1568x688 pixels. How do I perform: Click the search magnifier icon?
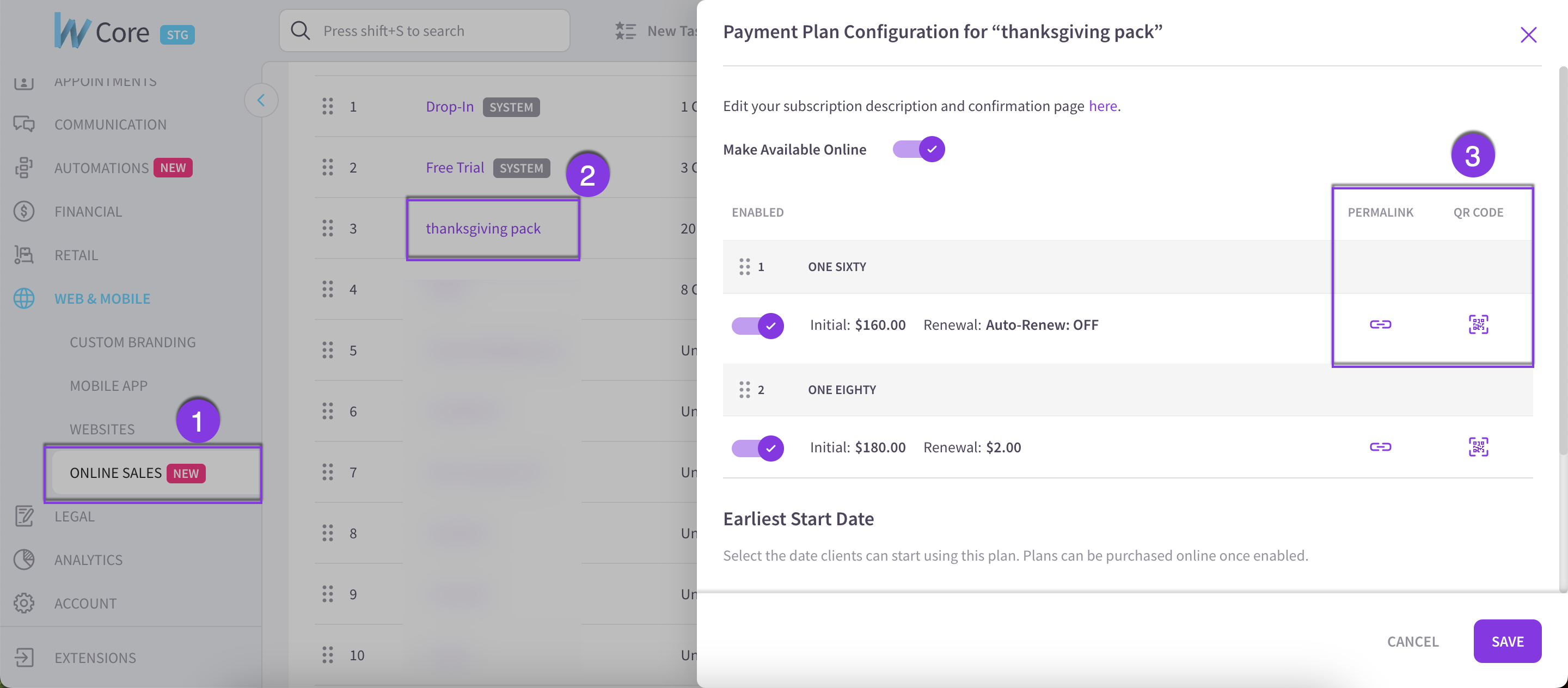click(300, 30)
